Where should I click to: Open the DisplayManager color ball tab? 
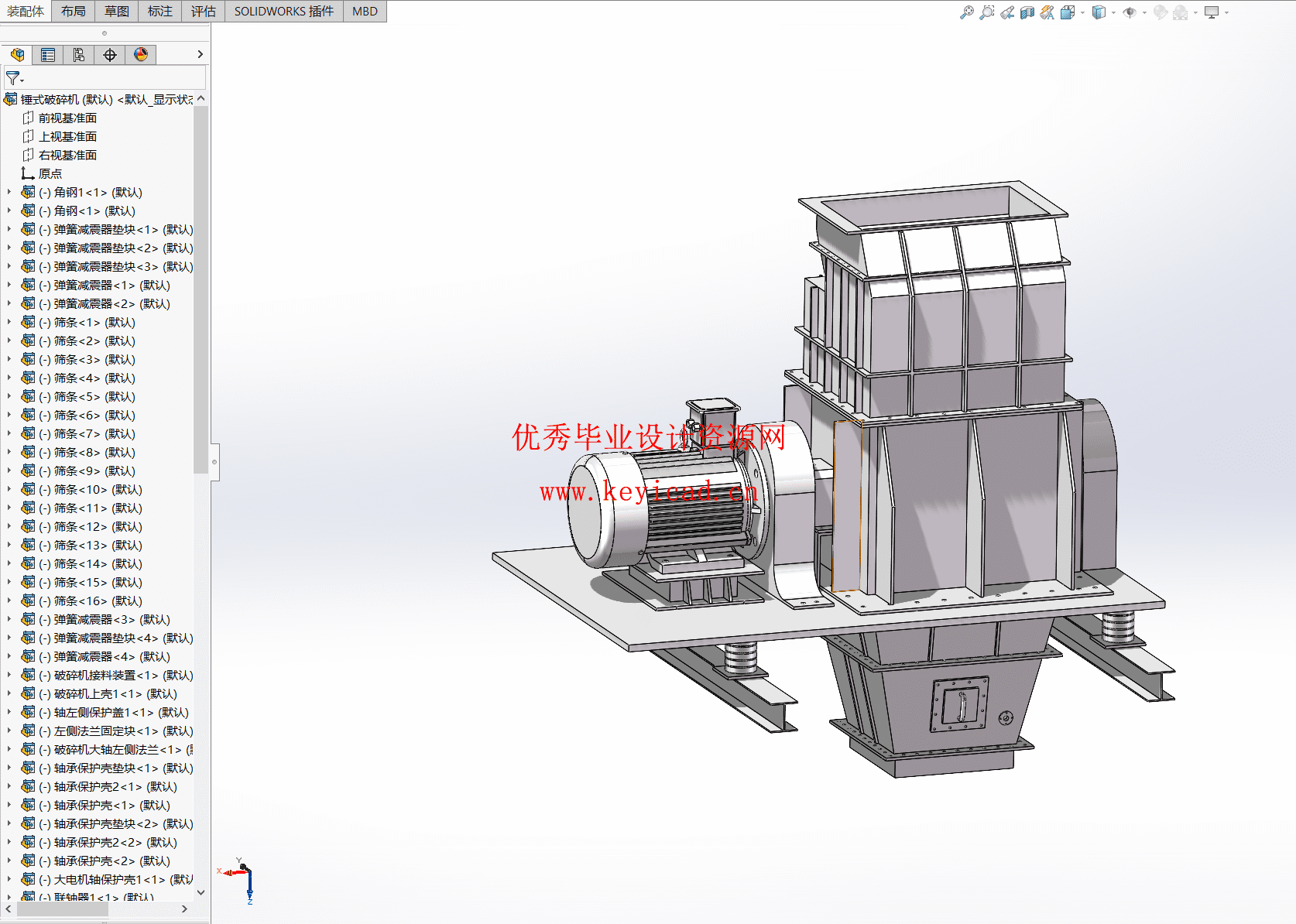tap(141, 54)
